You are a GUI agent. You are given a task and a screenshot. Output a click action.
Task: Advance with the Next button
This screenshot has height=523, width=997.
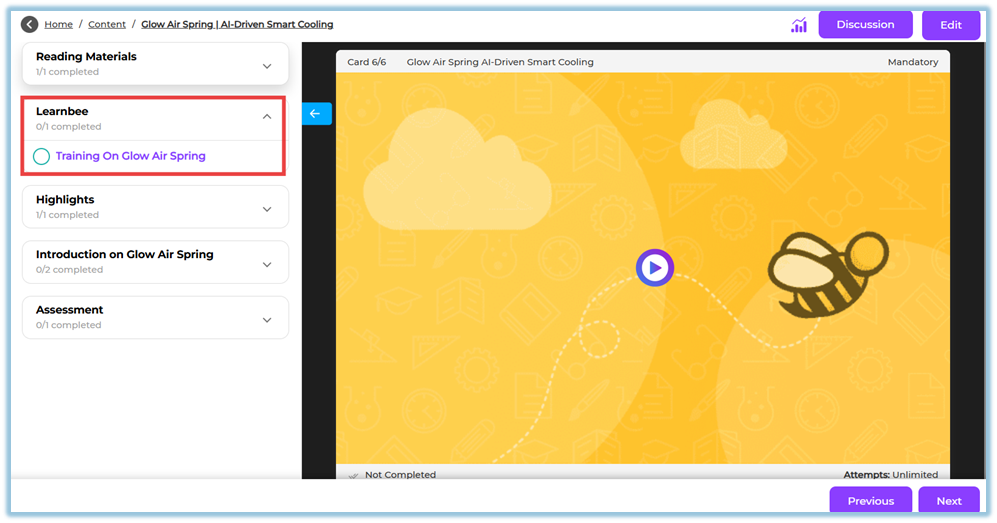pos(948,501)
